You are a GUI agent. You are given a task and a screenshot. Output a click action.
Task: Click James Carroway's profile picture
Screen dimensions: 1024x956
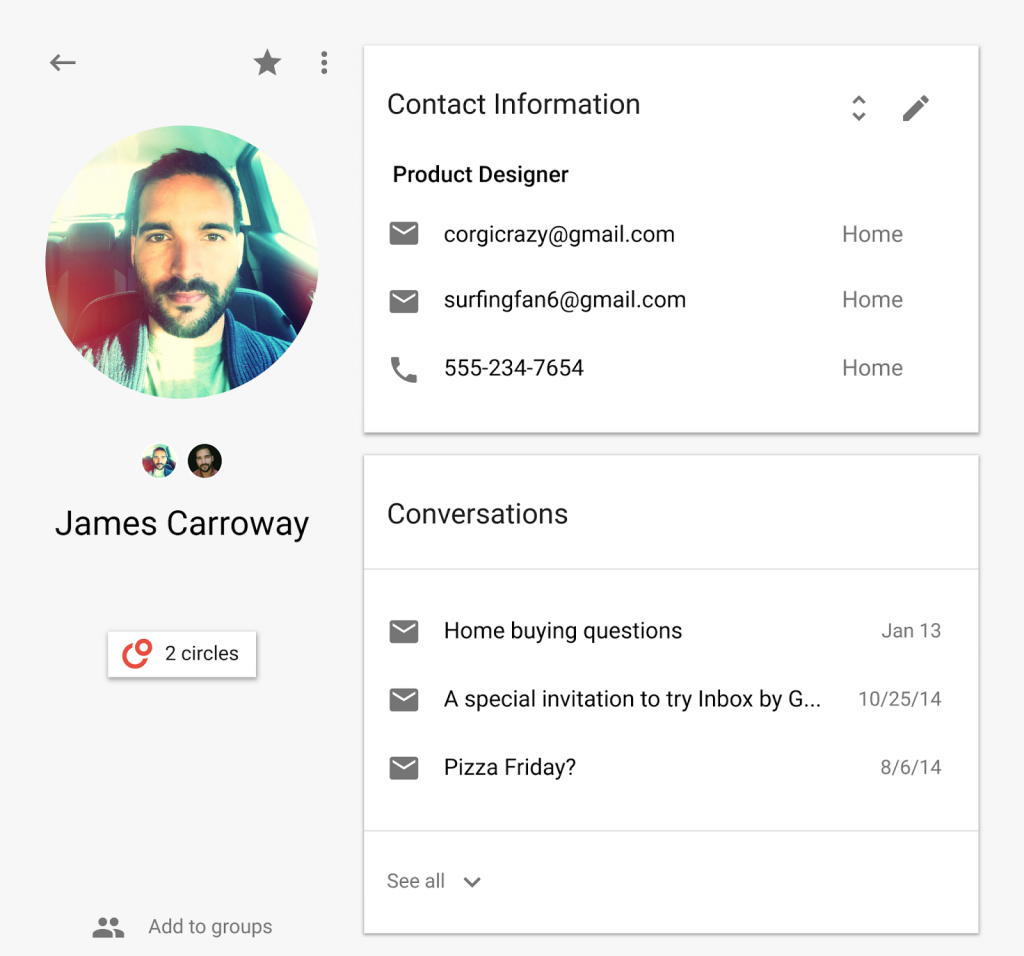182,263
